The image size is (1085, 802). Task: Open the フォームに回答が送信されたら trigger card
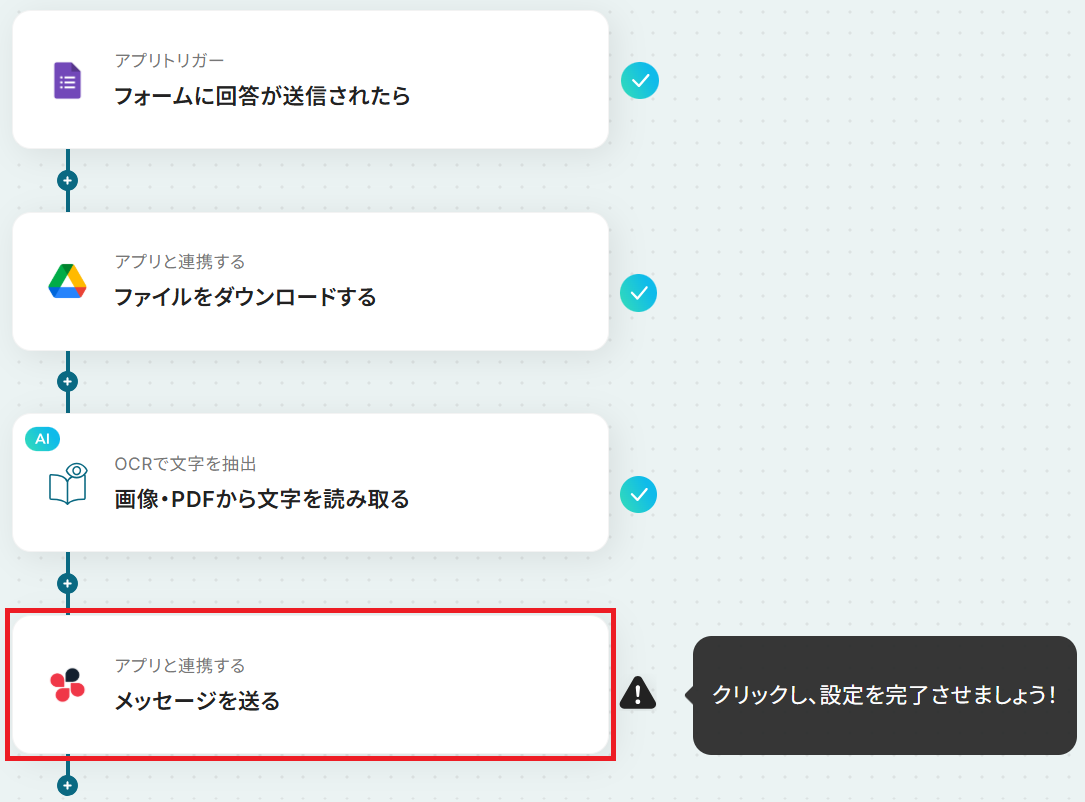pos(310,80)
